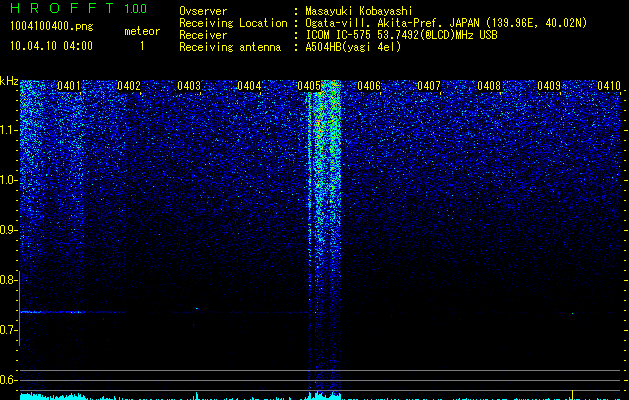The width and height of the screenshot is (629, 400).
Task: Click the version number 1.0.0
Action: 136,8
